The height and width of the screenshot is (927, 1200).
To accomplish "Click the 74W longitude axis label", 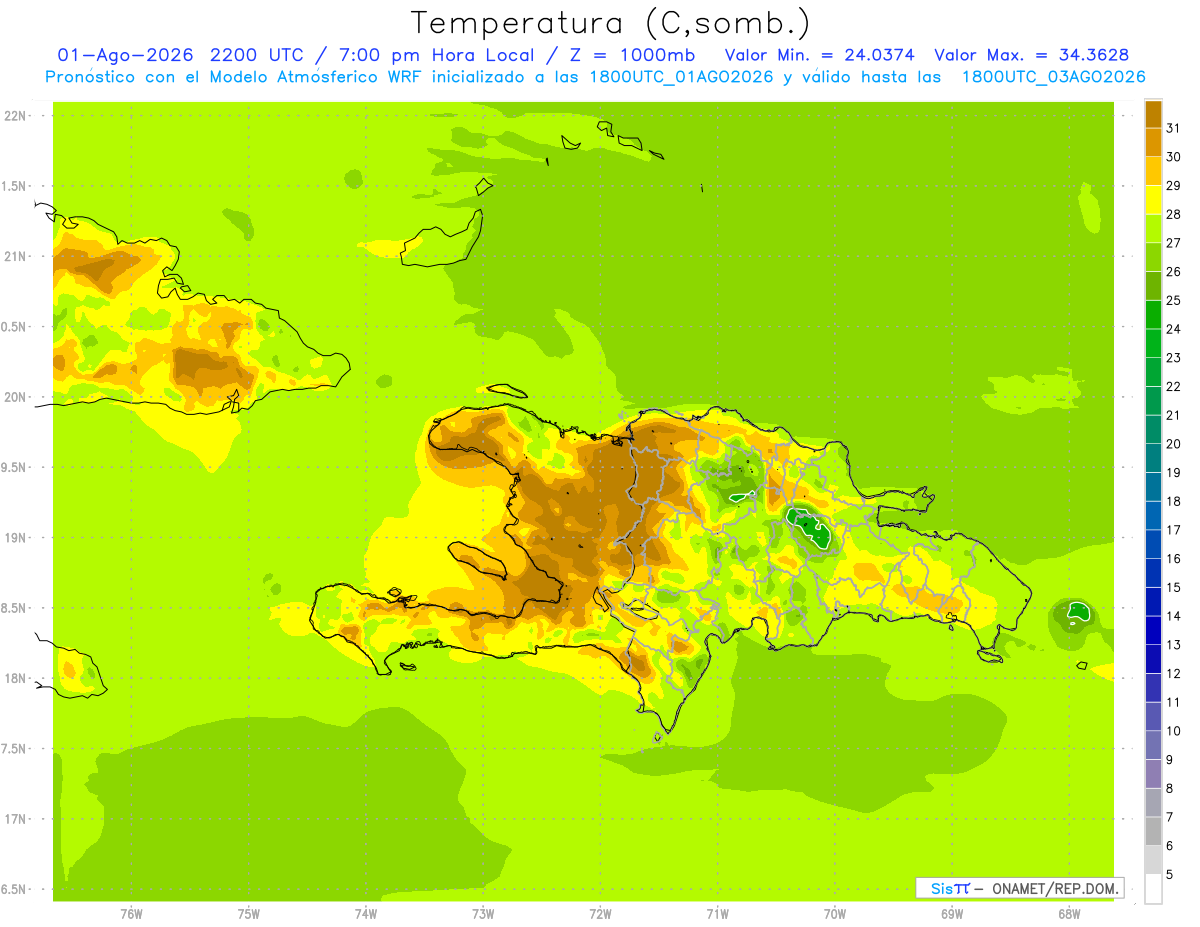I will [366, 913].
